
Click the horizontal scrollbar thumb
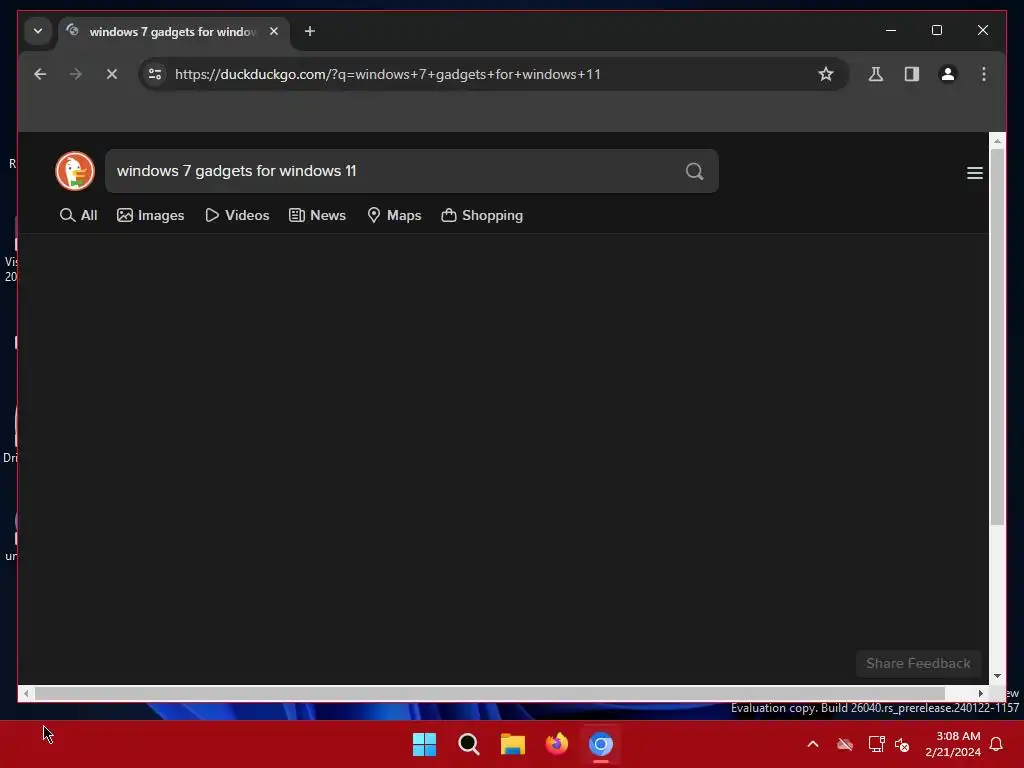pyautogui.click(x=490, y=693)
